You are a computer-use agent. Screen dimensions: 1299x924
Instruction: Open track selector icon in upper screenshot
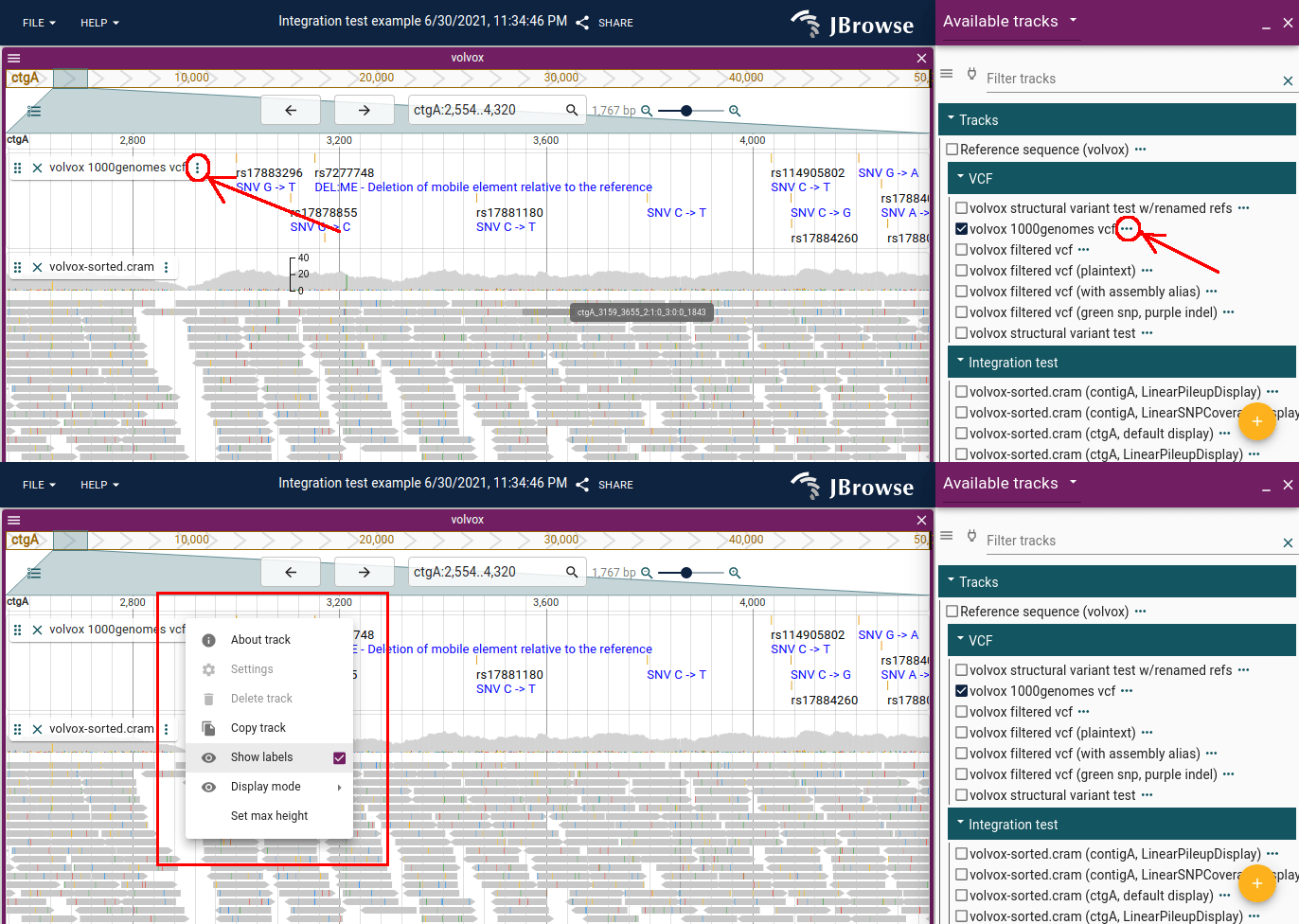coord(34,111)
